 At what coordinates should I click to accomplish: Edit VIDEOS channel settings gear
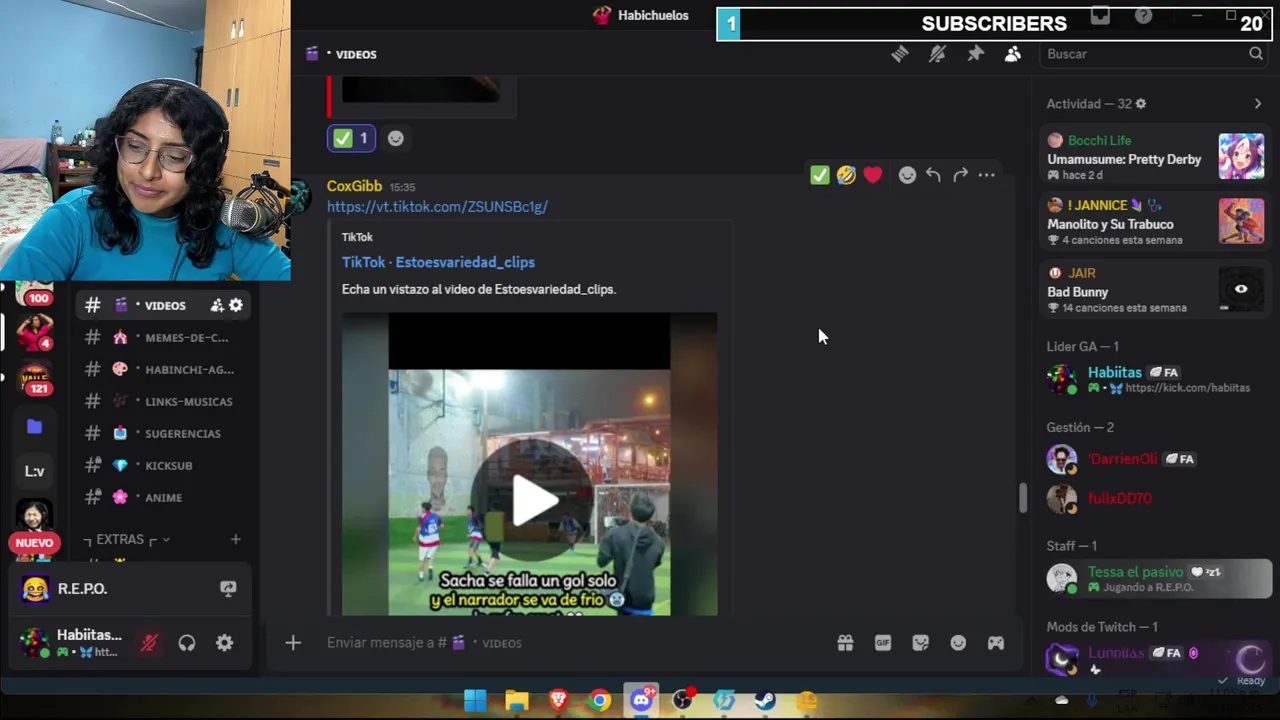click(236, 305)
